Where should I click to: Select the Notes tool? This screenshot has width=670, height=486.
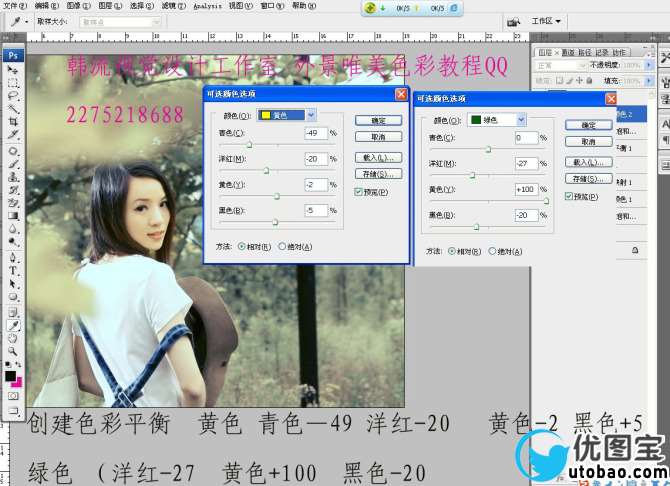(13, 312)
